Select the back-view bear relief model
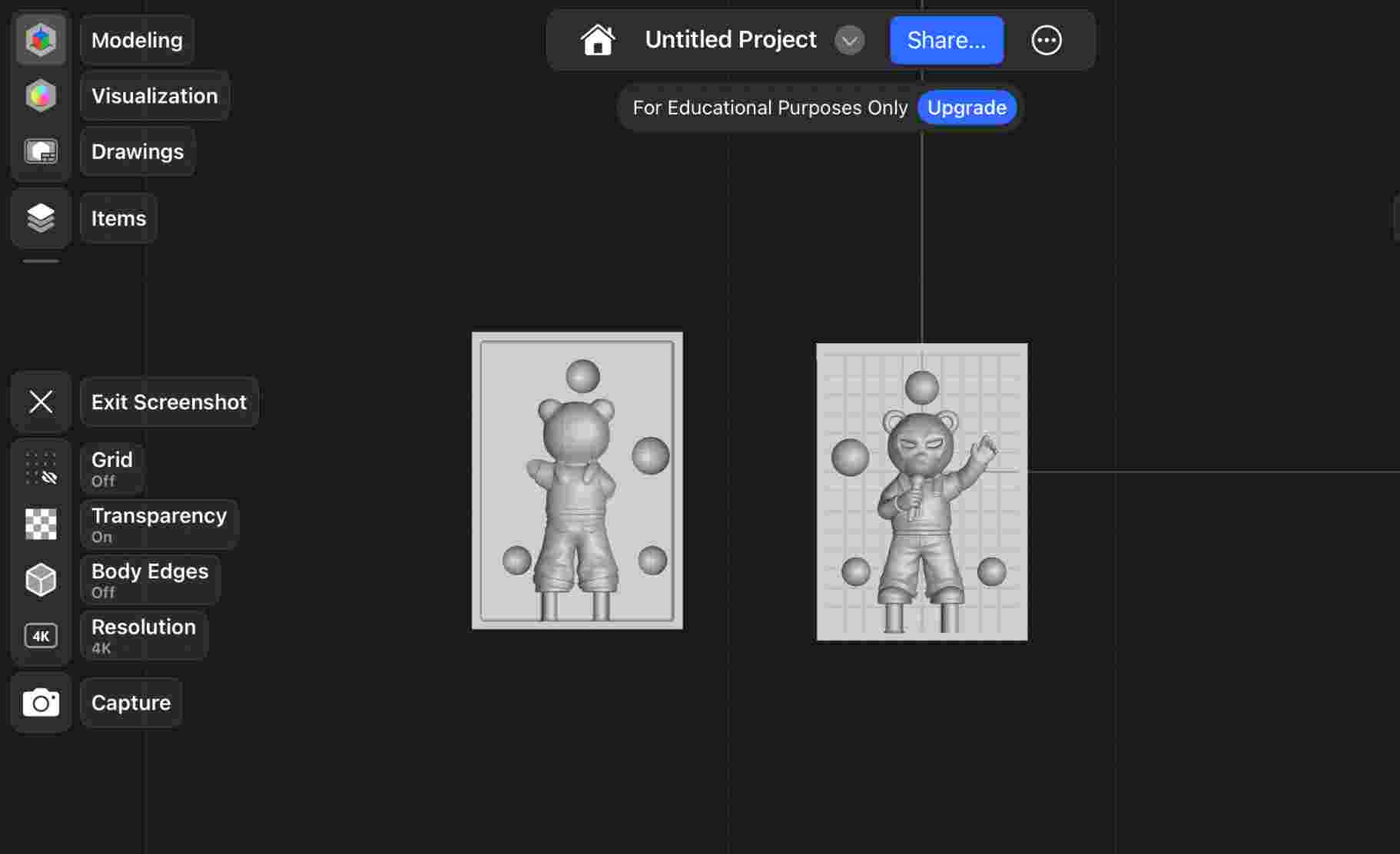Screen dimensions: 1400x854 click(577, 481)
